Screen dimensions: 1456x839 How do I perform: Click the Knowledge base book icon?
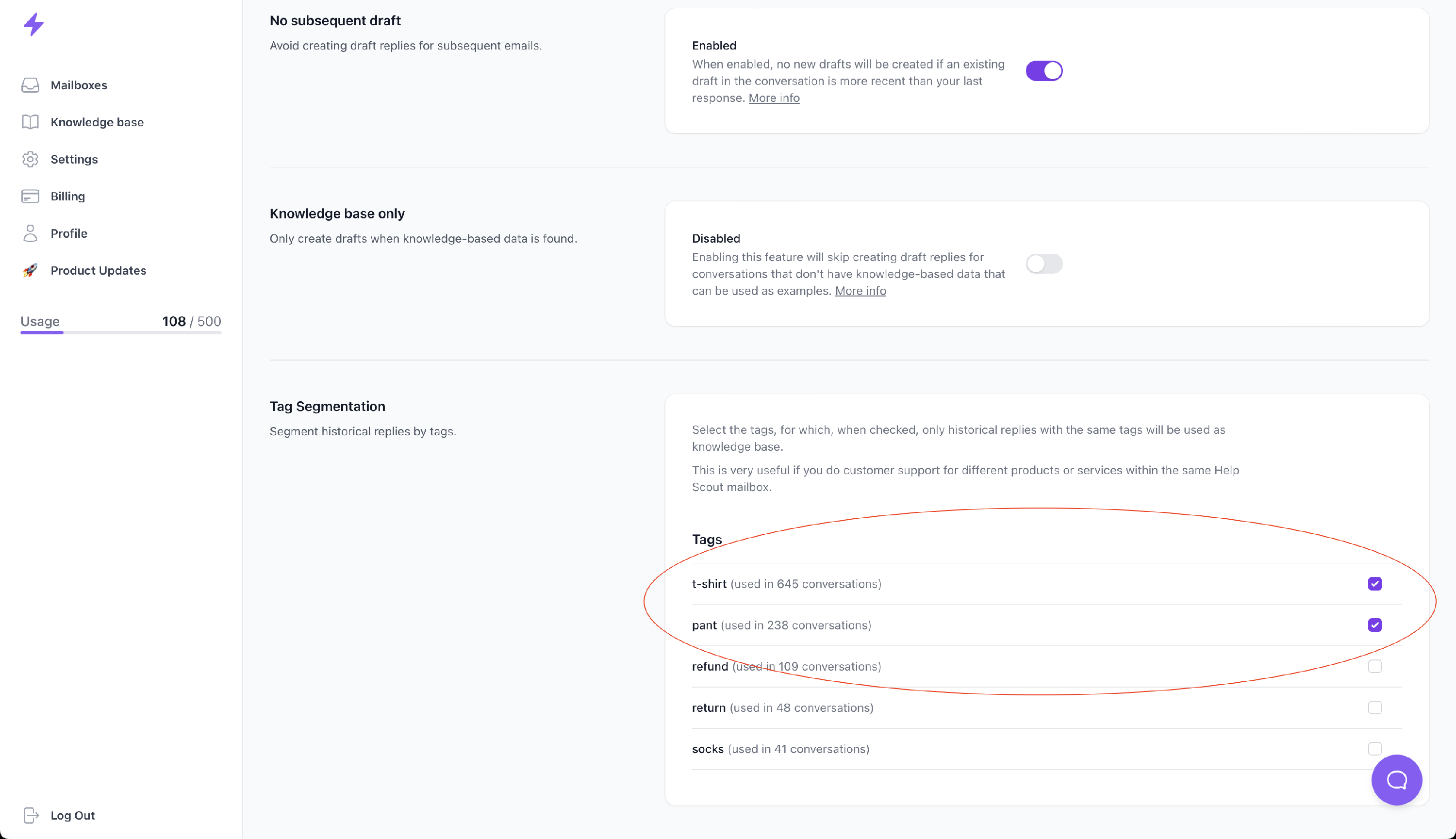coord(30,122)
